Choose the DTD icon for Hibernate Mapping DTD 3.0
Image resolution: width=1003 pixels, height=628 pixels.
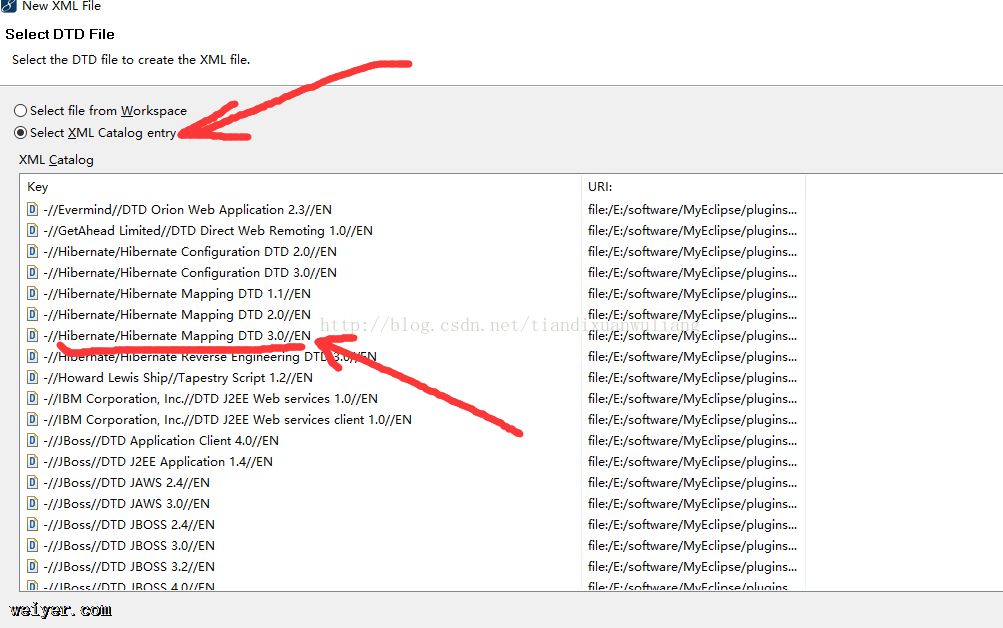[x=33, y=335]
